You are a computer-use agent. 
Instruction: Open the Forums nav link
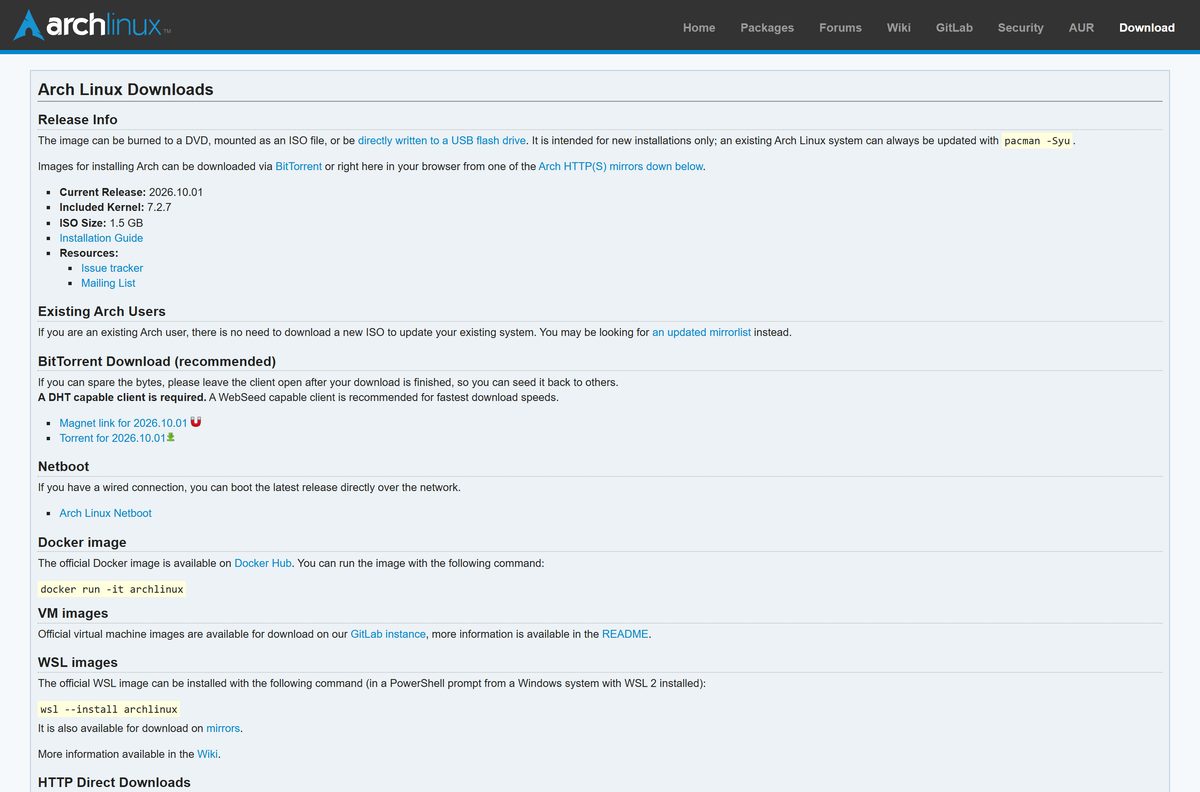pos(840,27)
